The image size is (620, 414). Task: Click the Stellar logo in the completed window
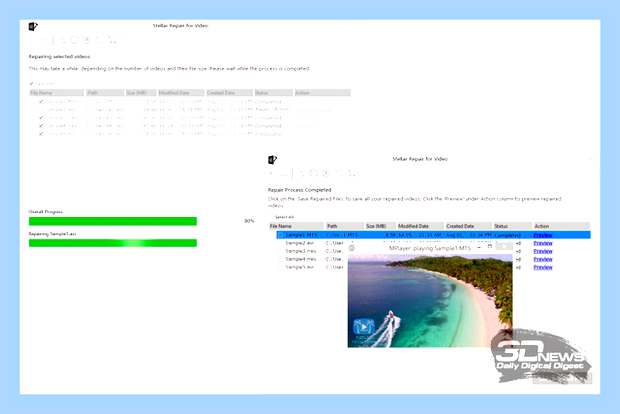coord(272,160)
